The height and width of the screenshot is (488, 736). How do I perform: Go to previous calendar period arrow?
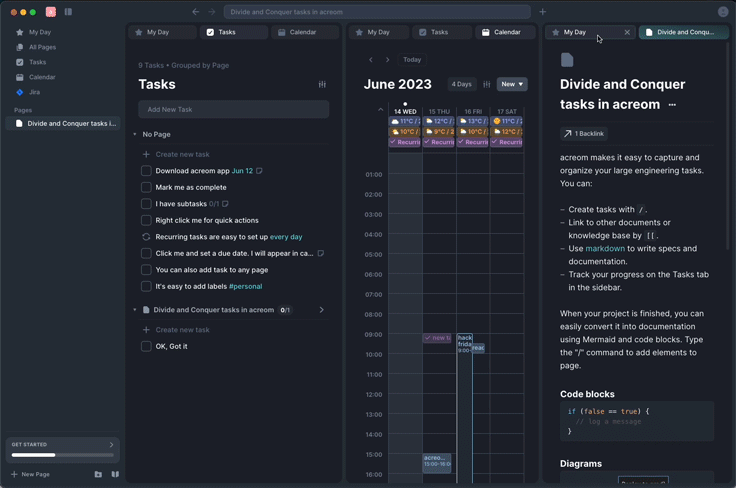coord(371,60)
